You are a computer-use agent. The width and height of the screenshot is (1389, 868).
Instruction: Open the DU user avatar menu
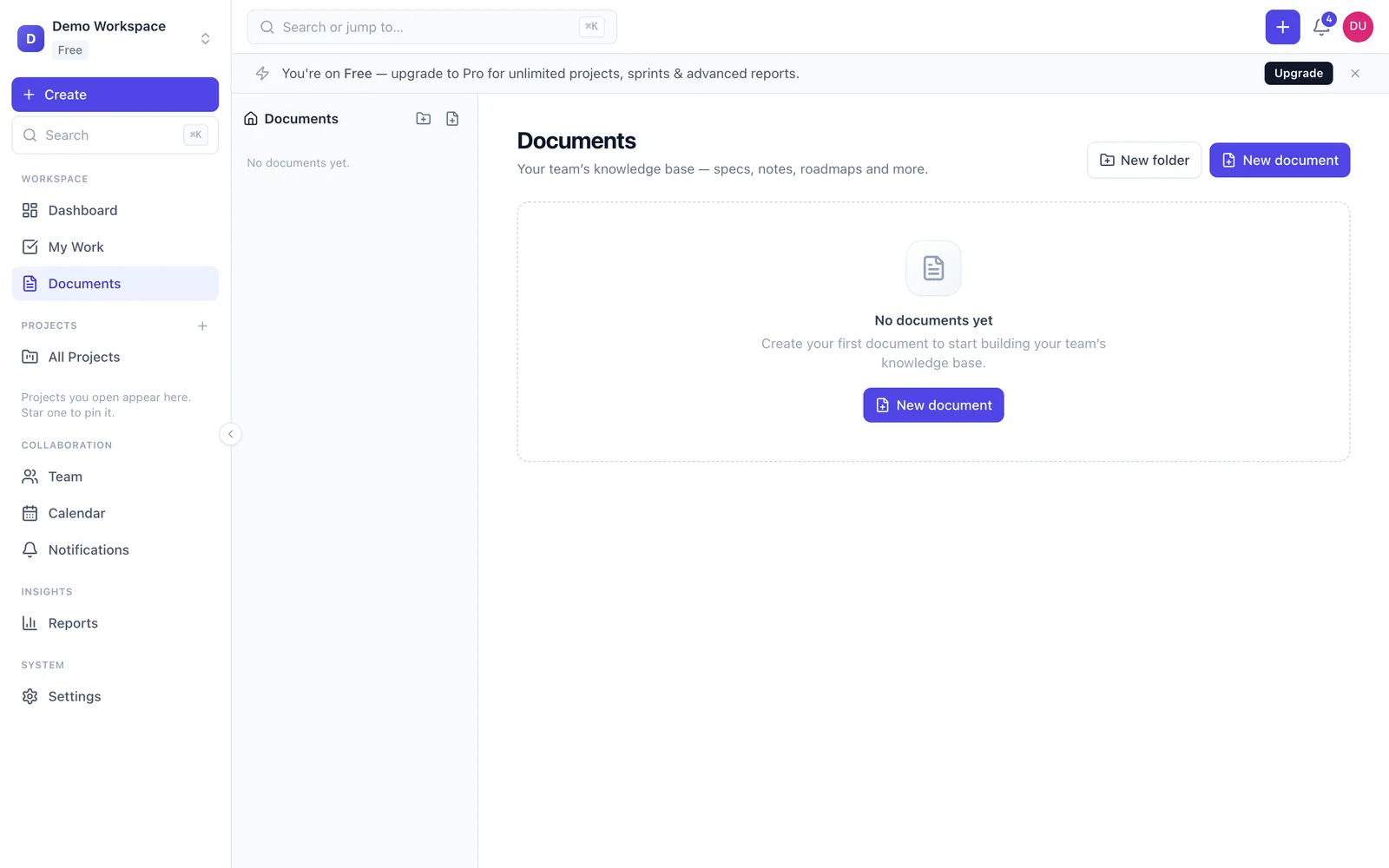pyautogui.click(x=1358, y=27)
